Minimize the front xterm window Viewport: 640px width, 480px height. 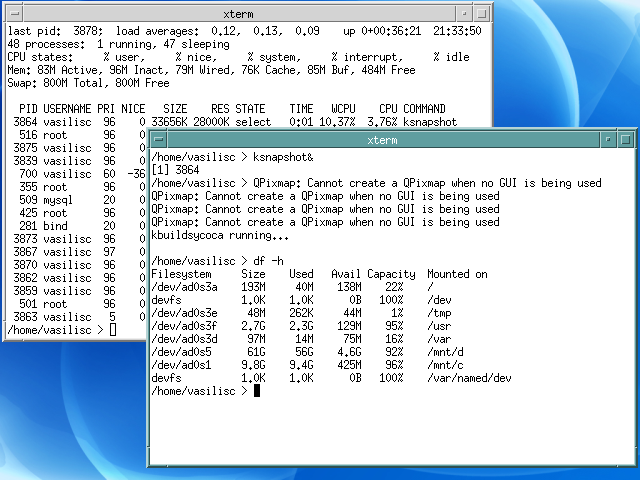point(607,140)
